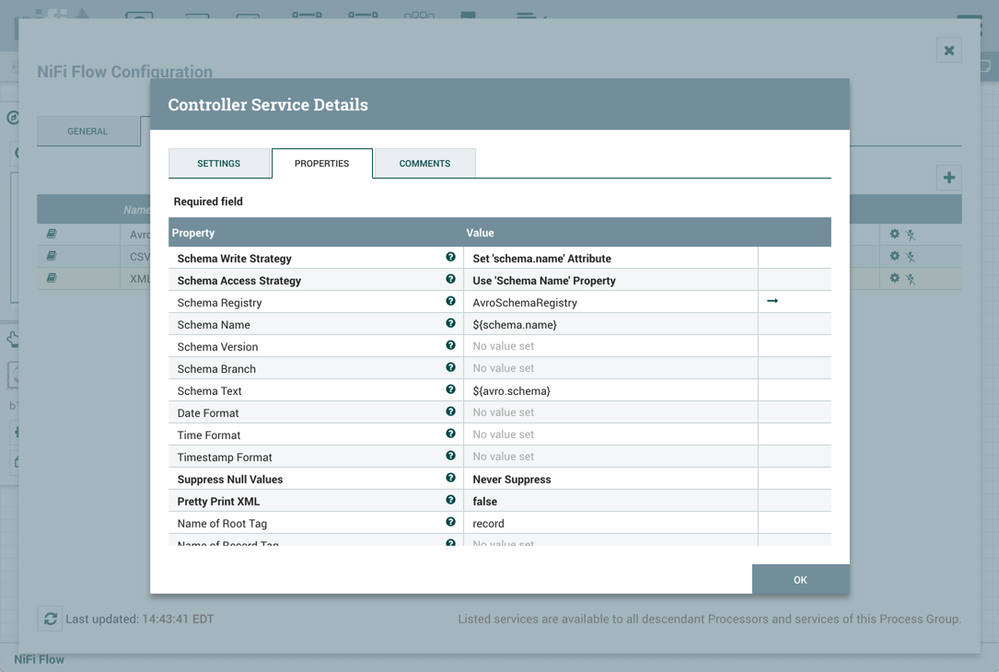
Task: Add a new property using the plus icon
Action: pos(948,177)
